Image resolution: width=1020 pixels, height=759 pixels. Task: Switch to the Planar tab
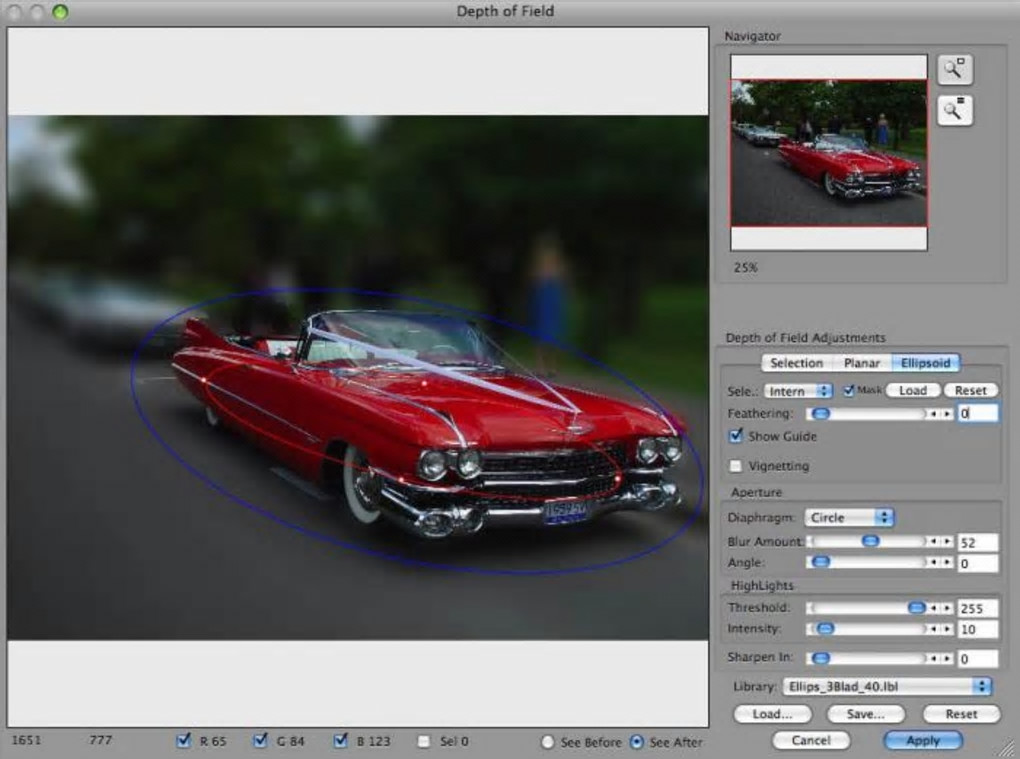tap(861, 363)
